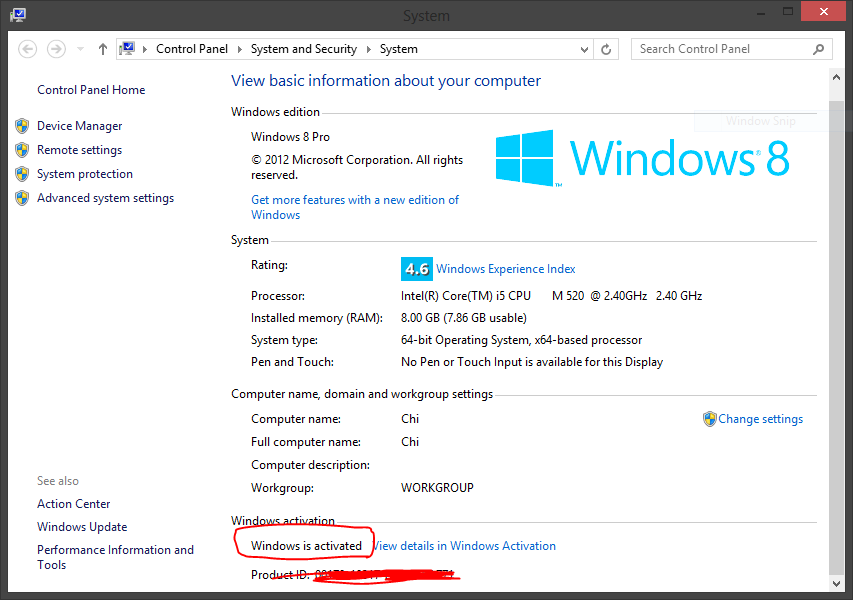The height and width of the screenshot is (600, 853).
Task: Click 'Windows is activated' status text
Action: (x=306, y=546)
